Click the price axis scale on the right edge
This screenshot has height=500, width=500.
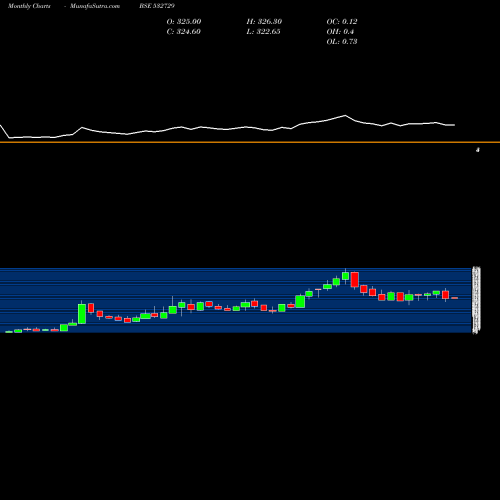[x=477, y=300]
